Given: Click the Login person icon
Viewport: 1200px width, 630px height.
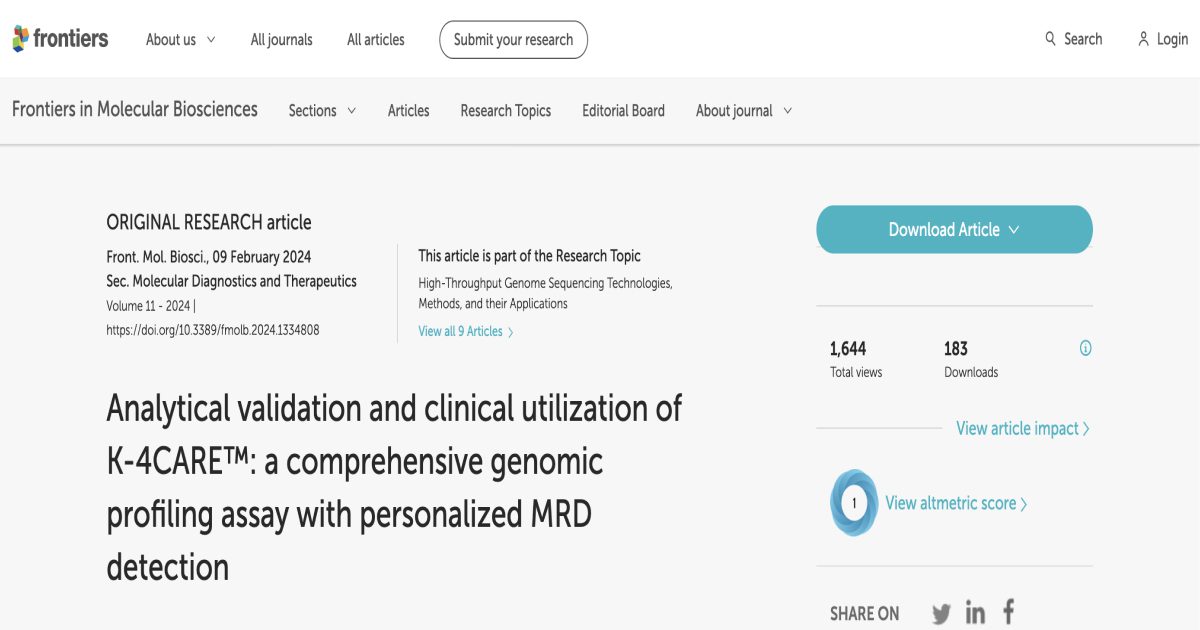Looking at the screenshot, I should 1144,39.
